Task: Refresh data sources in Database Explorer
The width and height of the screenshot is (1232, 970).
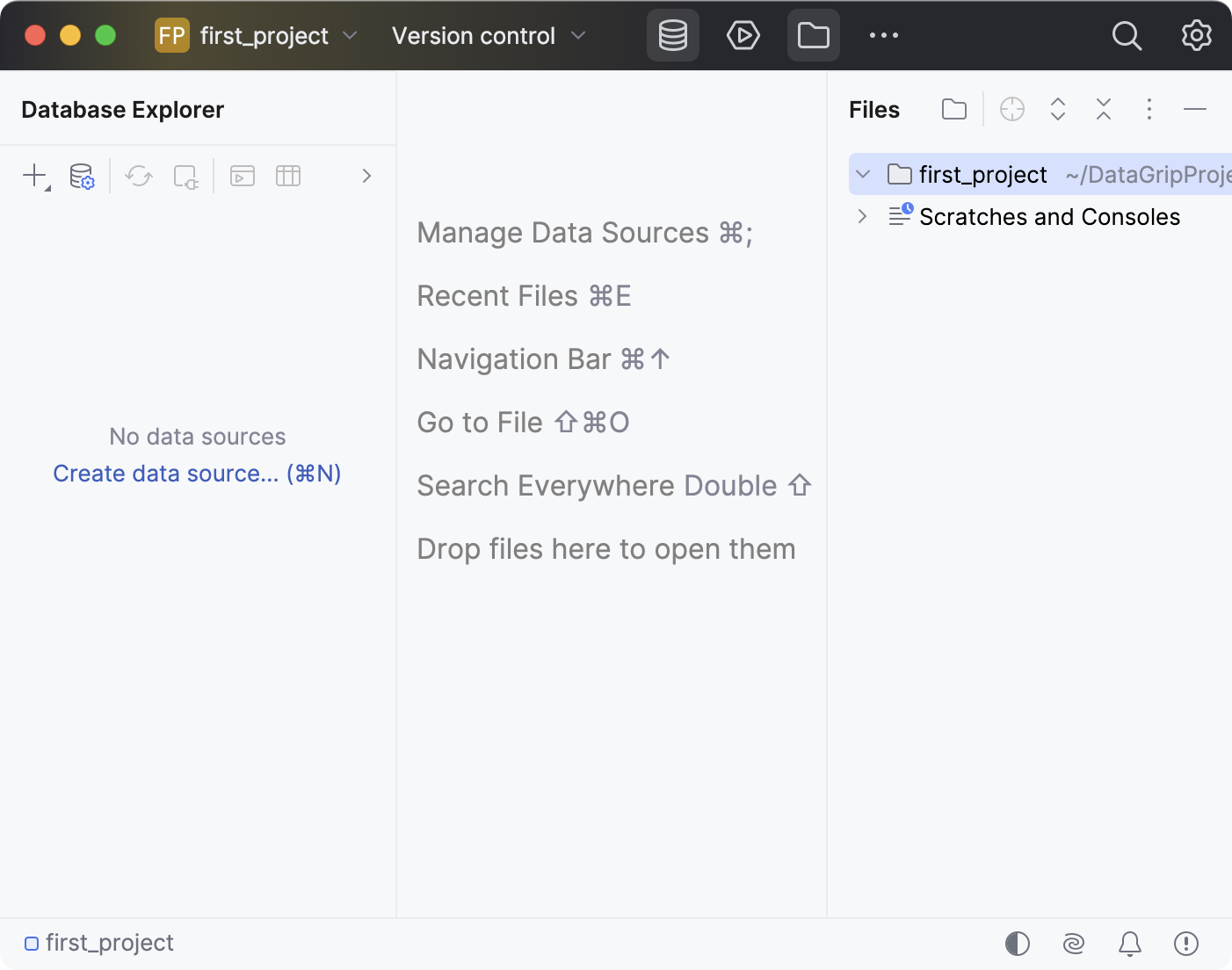Action: point(138,176)
